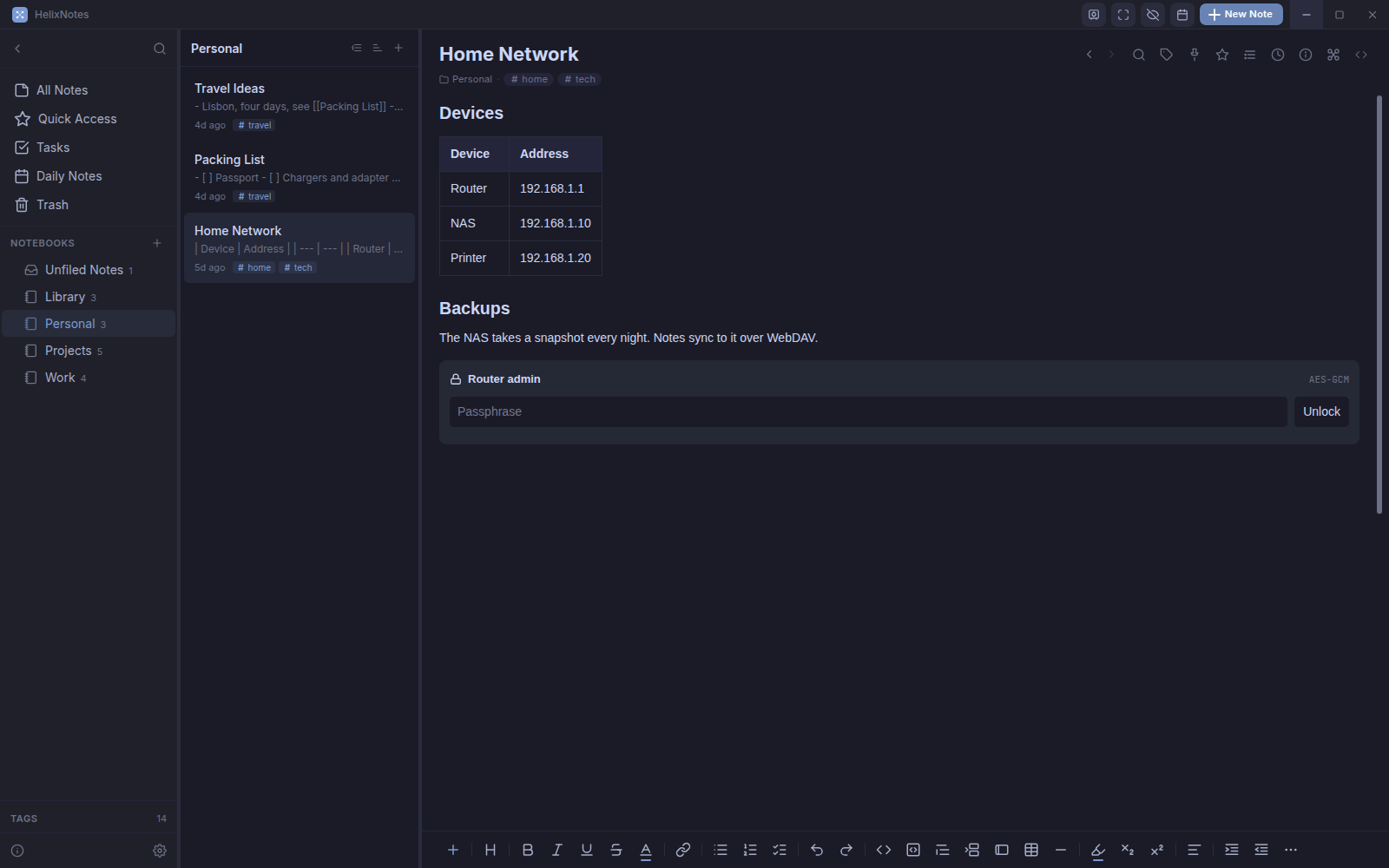Open text alignment options
Image resolution: width=1389 pixels, height=868 pixels.
(1195, 850)
